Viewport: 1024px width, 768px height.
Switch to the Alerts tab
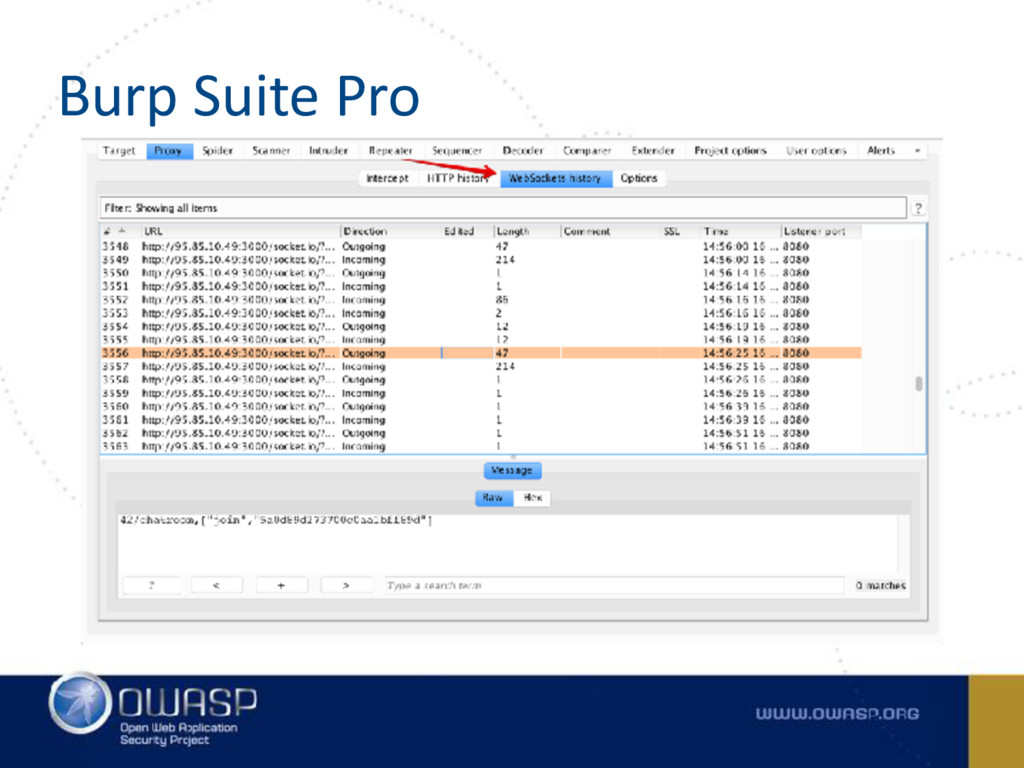pos(881,151)
